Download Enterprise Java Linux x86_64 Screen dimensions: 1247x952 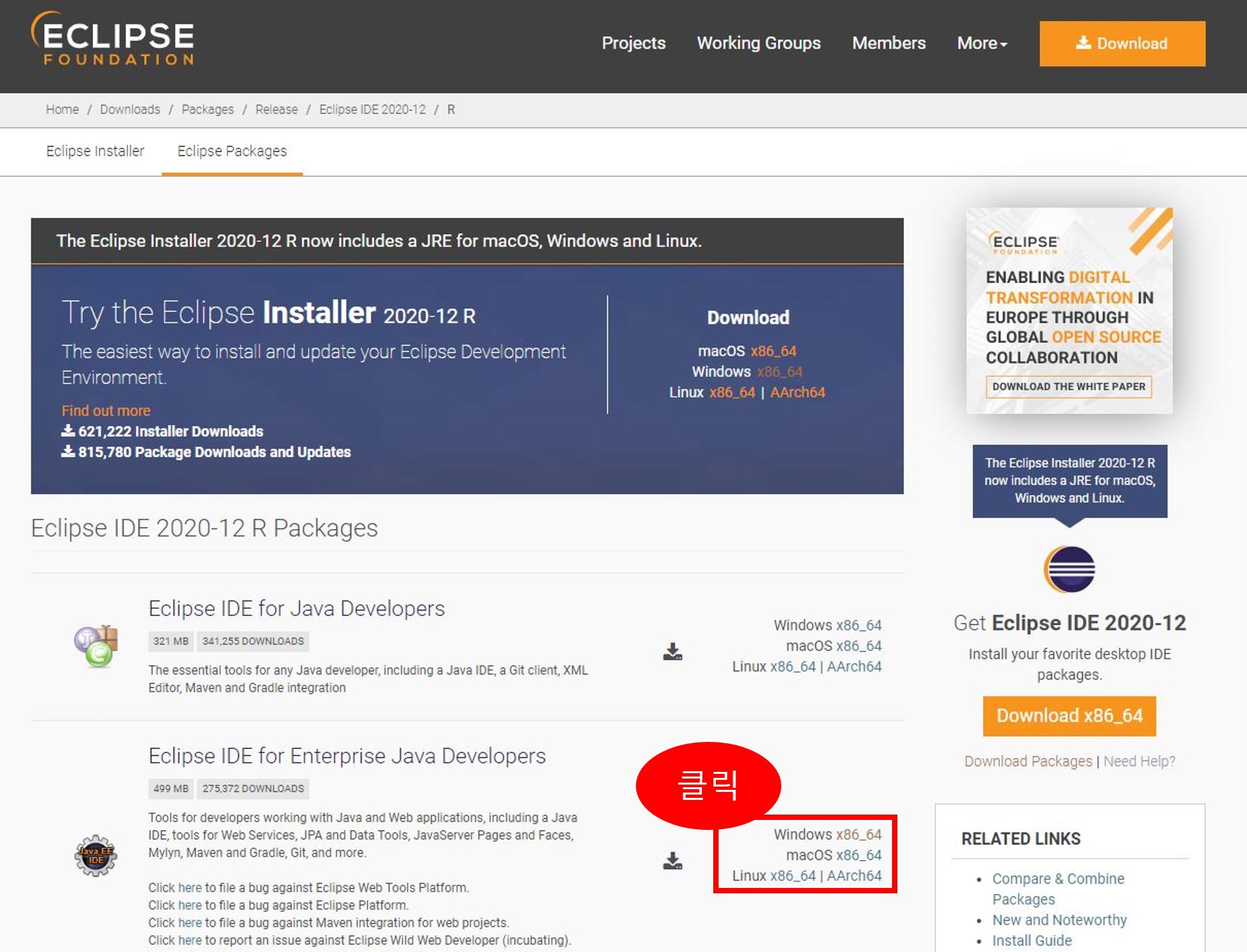pos(793,876)
